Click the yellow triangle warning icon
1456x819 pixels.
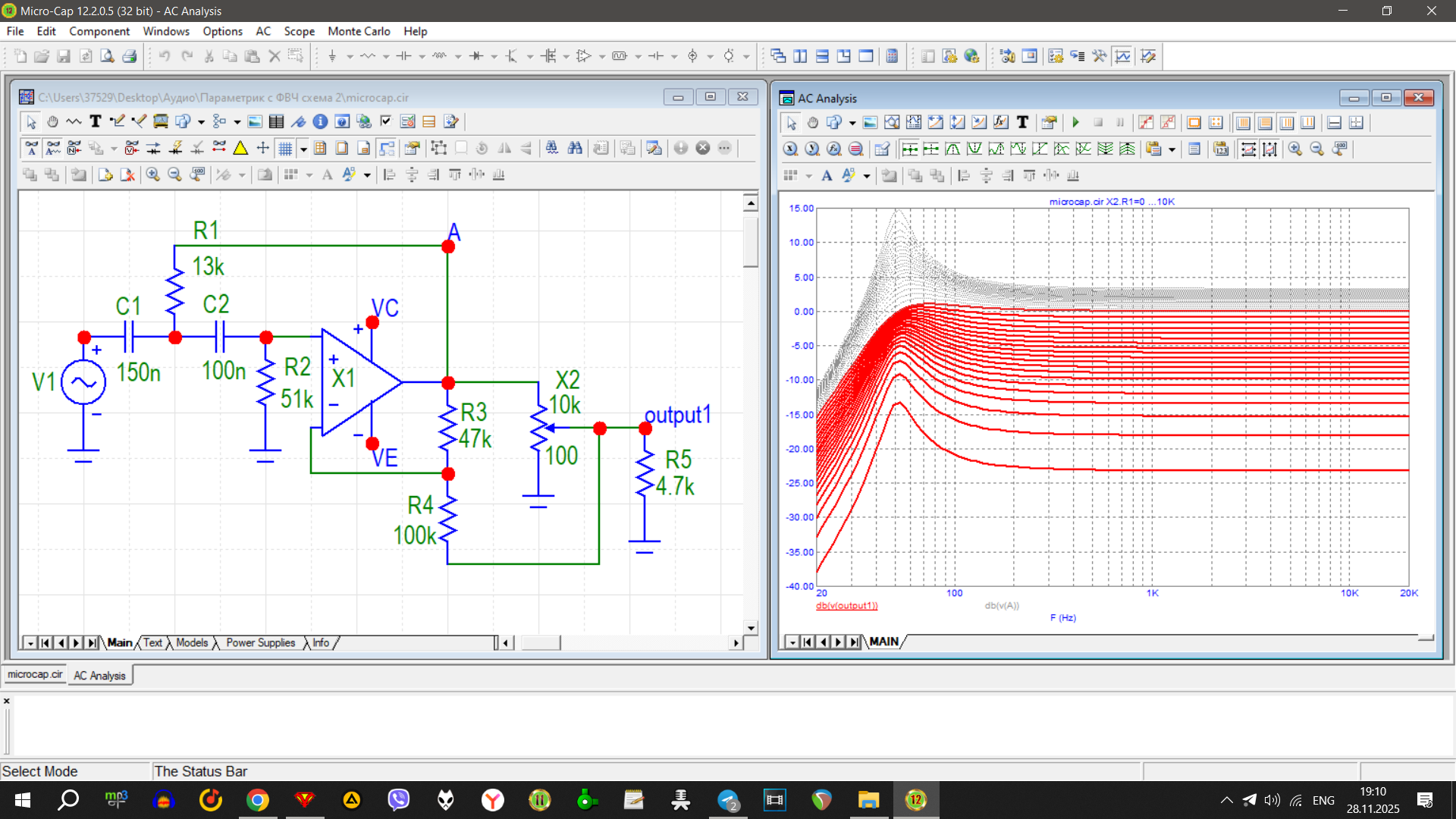click(x=240, y=149)
